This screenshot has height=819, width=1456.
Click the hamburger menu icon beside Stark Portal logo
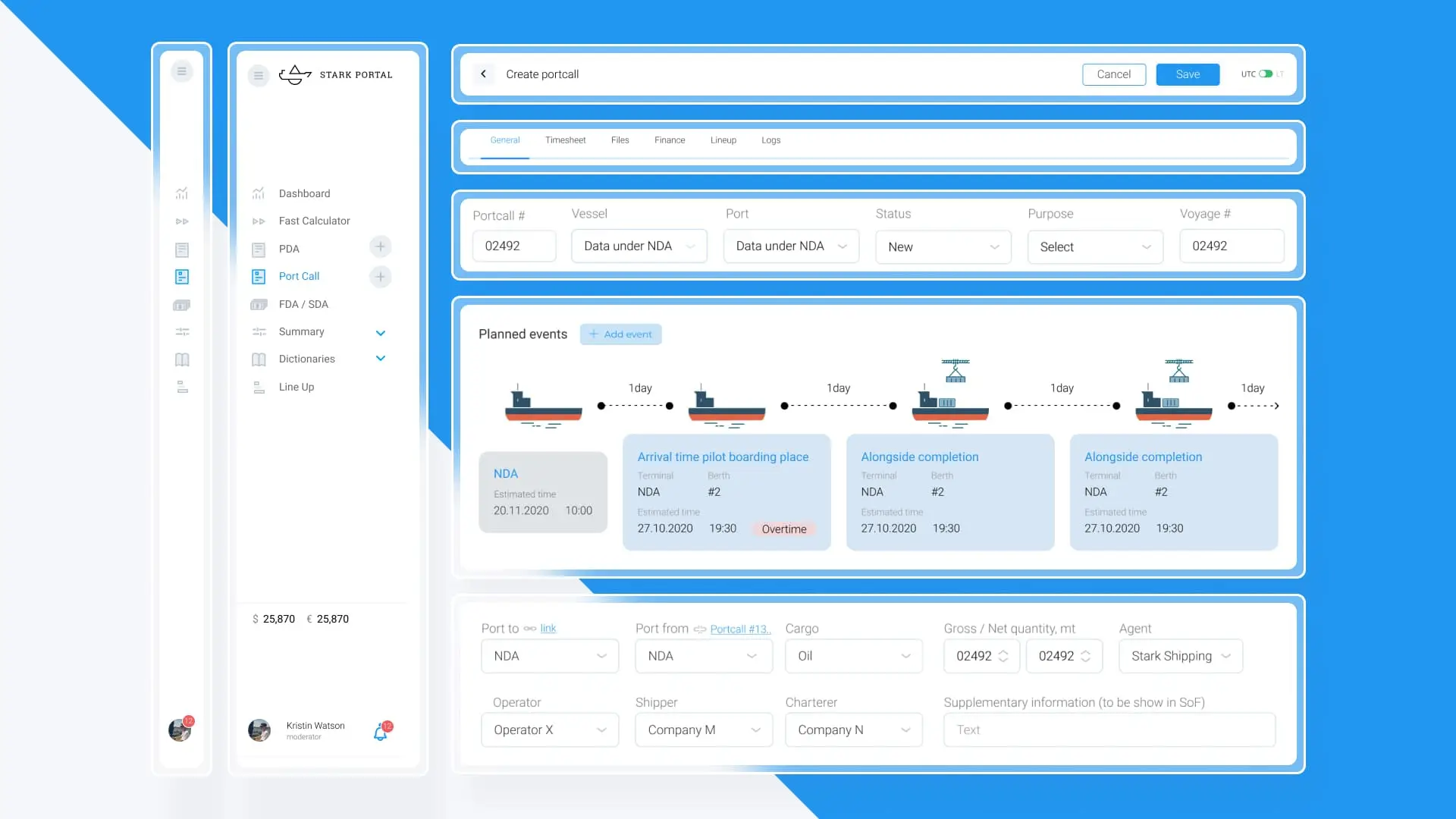[x=259, y=75]
